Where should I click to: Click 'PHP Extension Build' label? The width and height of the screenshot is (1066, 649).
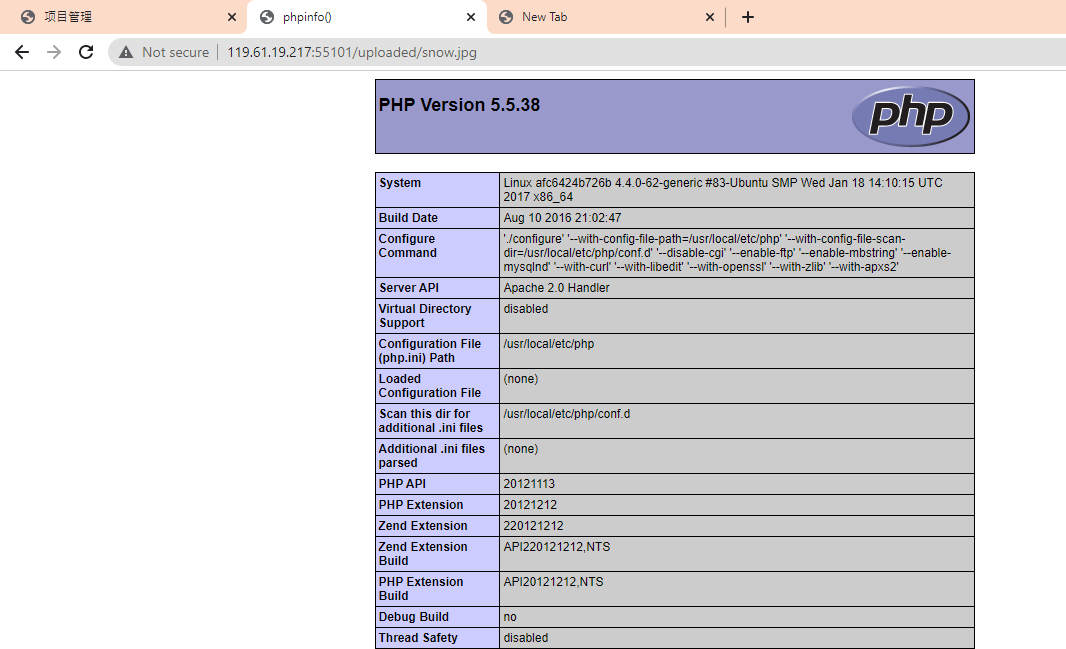coord(421,589)
